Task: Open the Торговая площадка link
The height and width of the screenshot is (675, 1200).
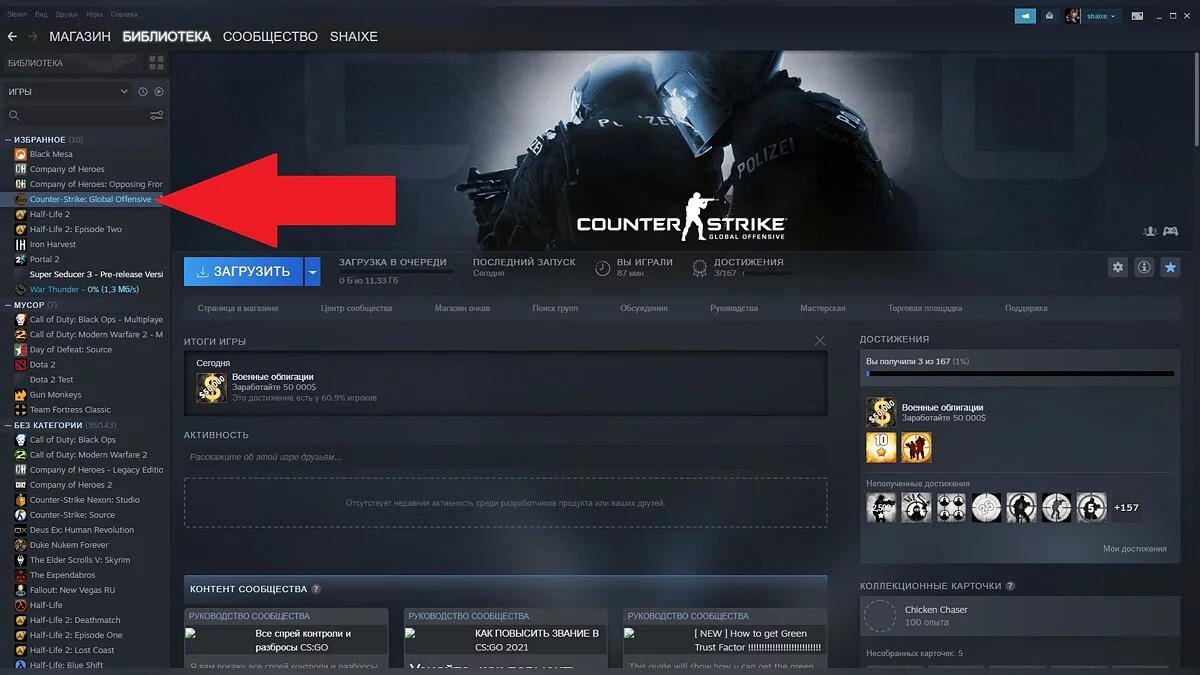Action: coord(925,308)
